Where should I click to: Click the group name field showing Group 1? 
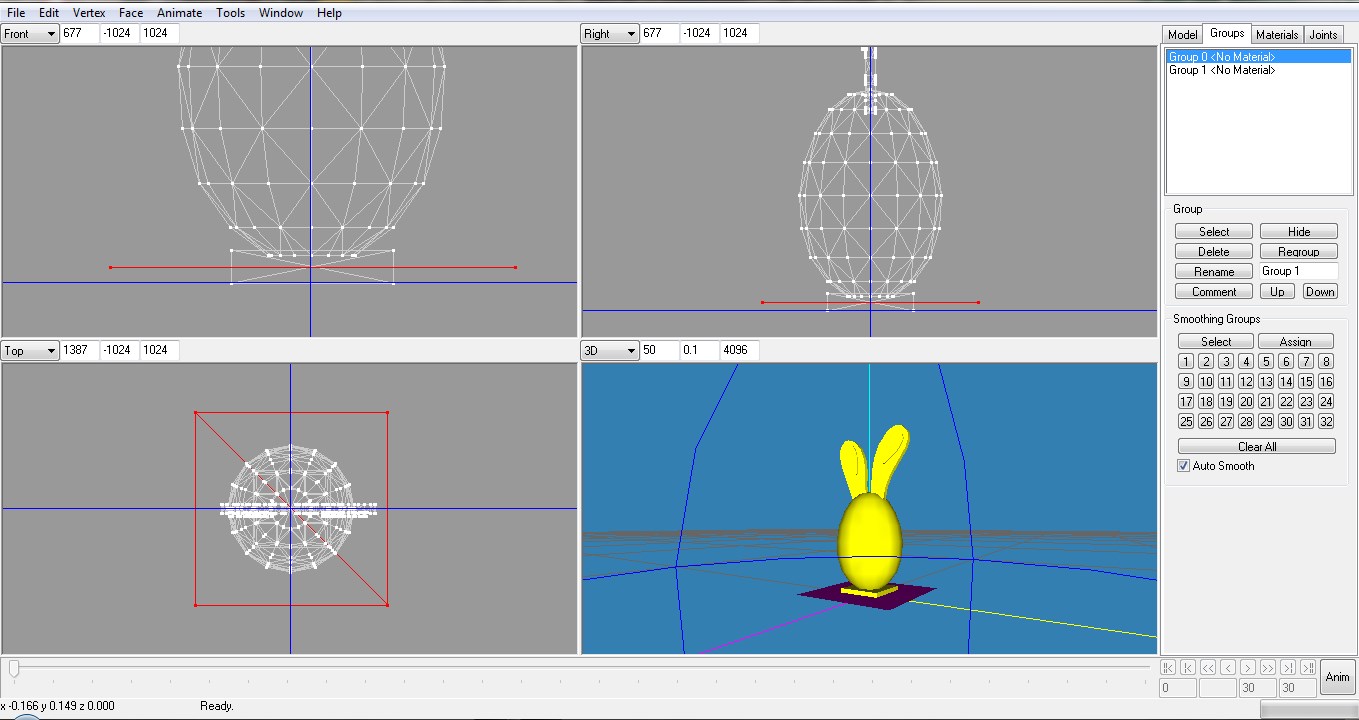coord(1299,271)
